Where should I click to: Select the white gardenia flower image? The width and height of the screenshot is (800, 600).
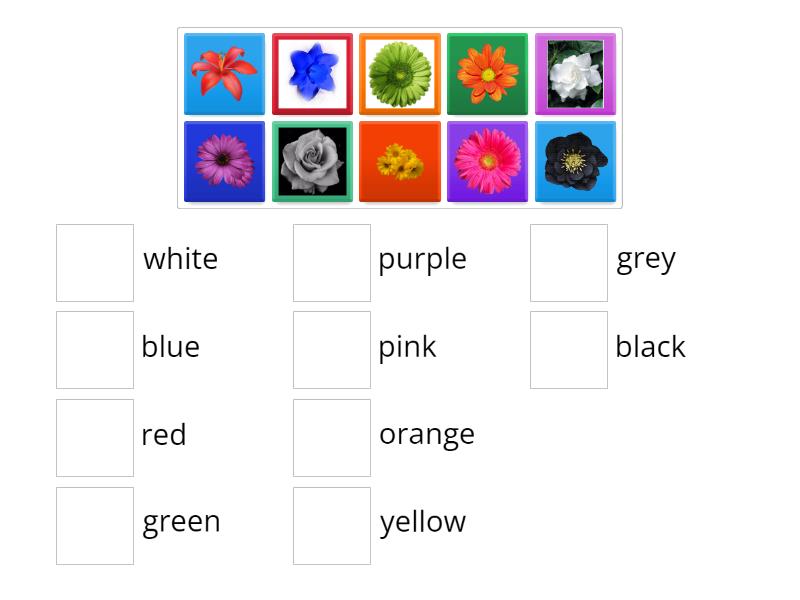576,73
